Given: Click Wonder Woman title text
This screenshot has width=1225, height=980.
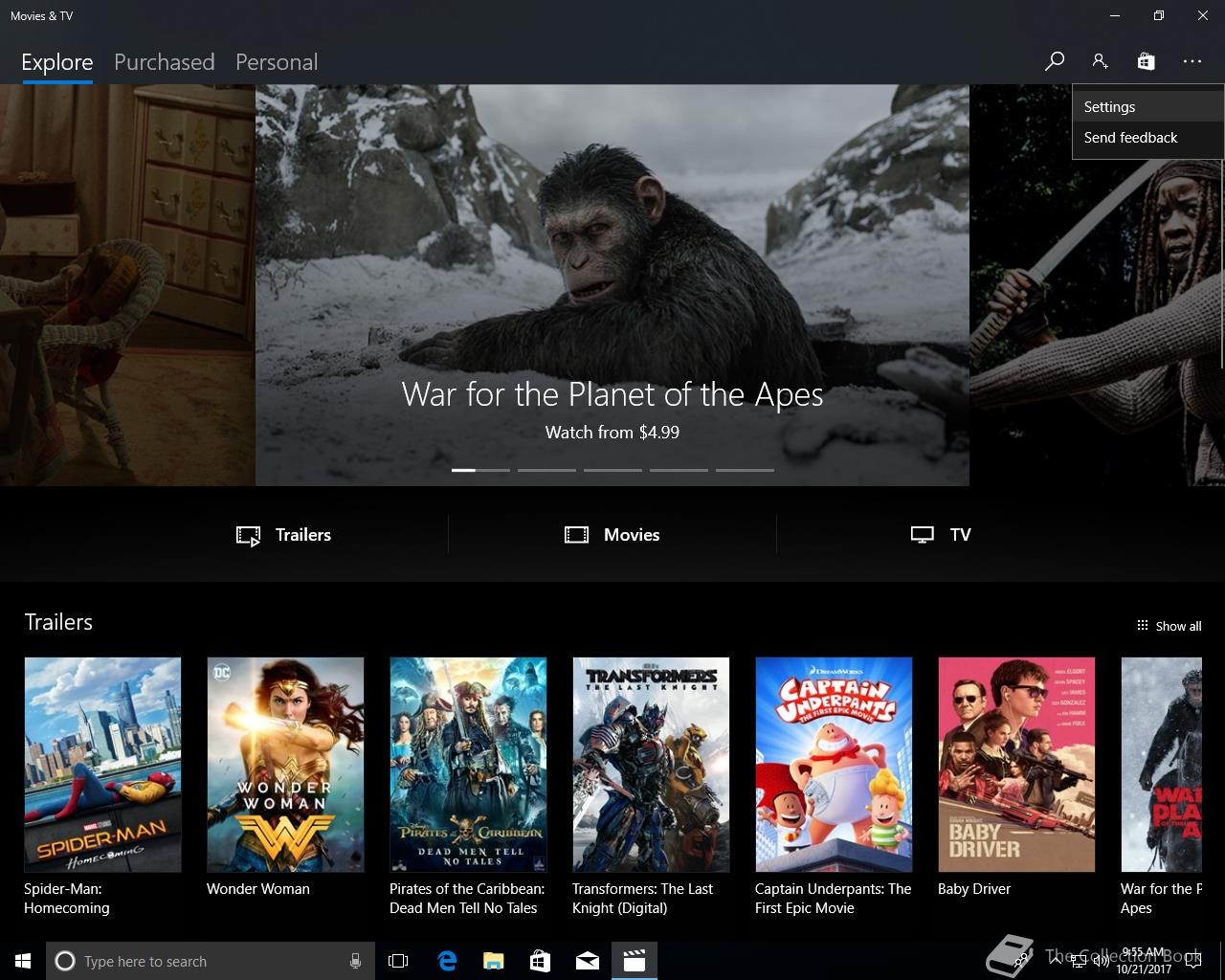Looking at the screenshot, I should tap(258, 889).
